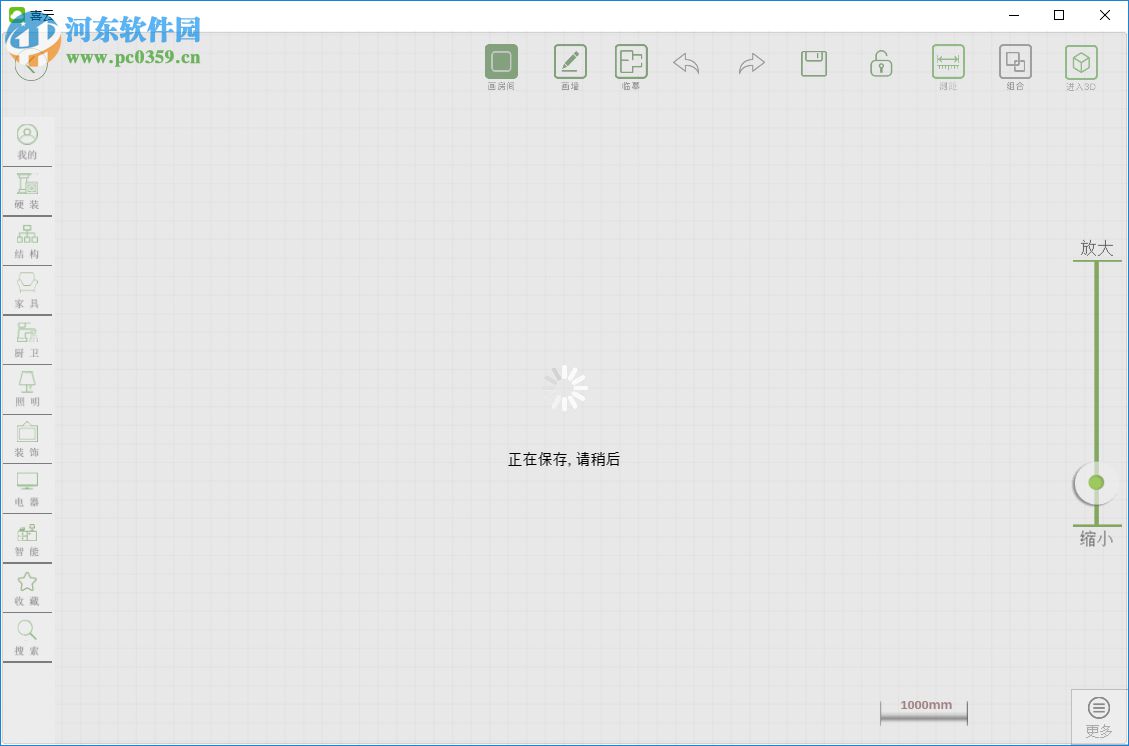Open the 家具 furniture category
1129x746 pixels.
coord(27,291)
